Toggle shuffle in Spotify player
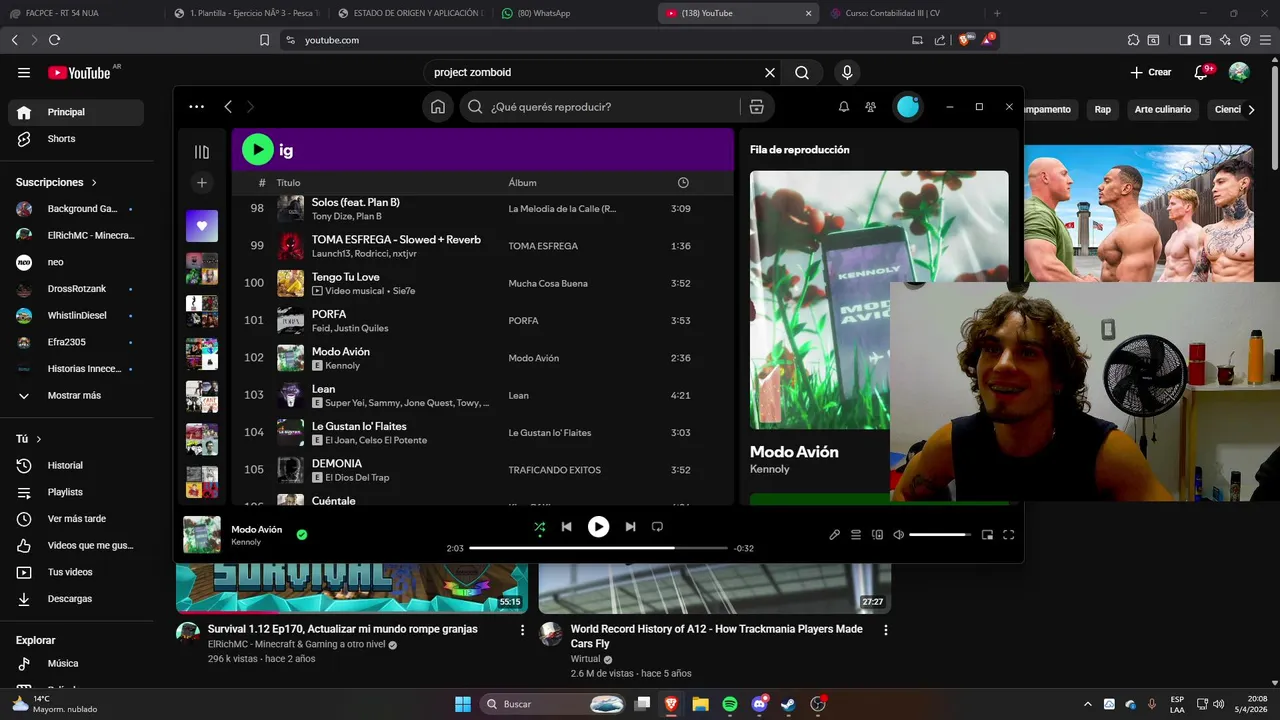Viewport: 1280px width, 720px height. pyautogui.click(x=540, y=527)
